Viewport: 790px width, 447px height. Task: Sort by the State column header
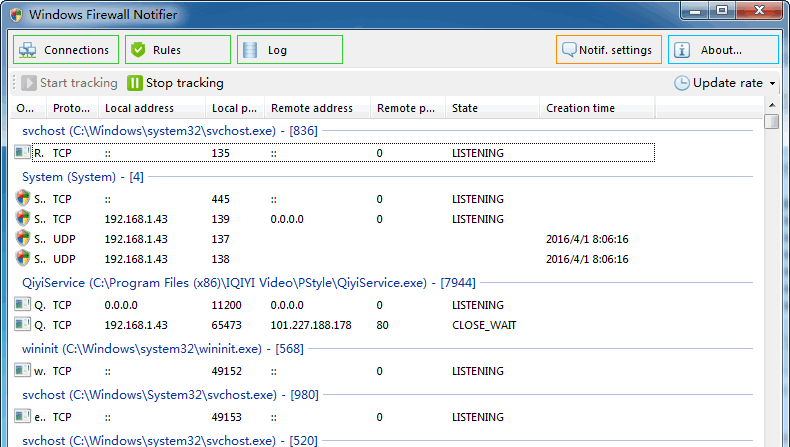click(492, 108)
